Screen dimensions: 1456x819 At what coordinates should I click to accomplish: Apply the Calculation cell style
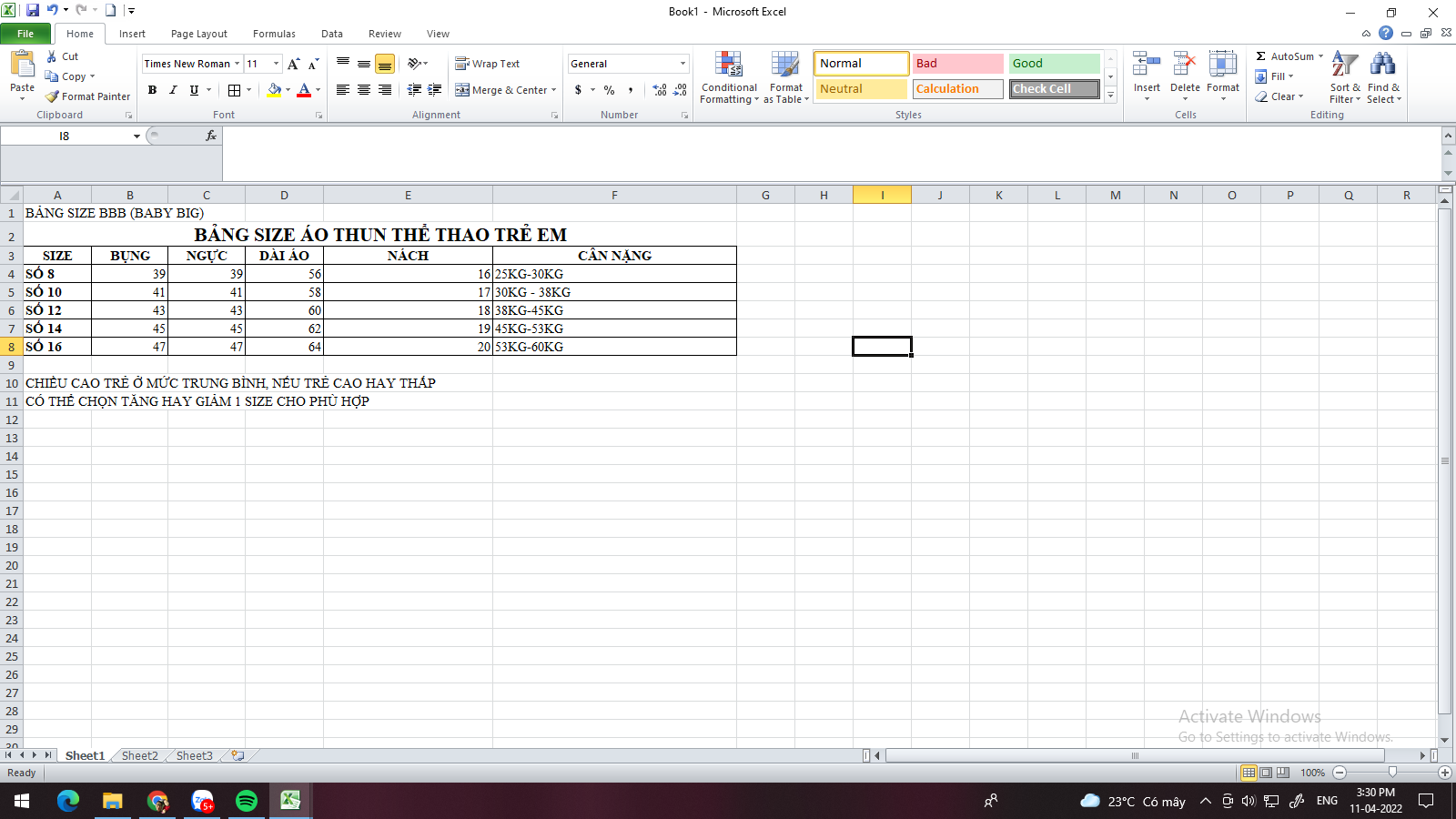coord(957,89)
